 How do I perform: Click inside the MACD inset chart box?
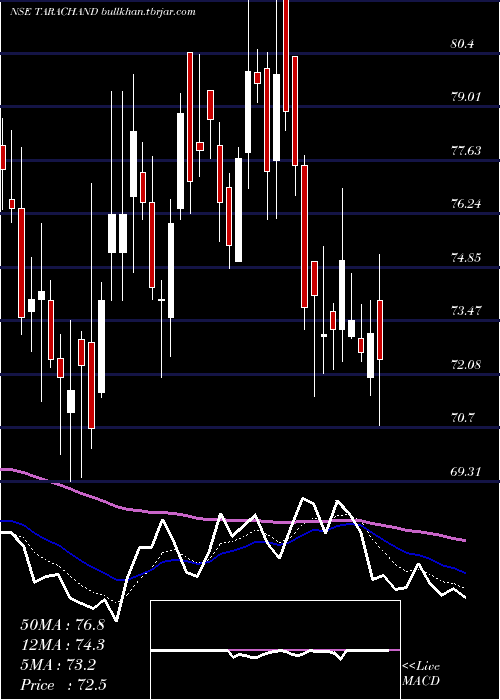tap(275, 650)
